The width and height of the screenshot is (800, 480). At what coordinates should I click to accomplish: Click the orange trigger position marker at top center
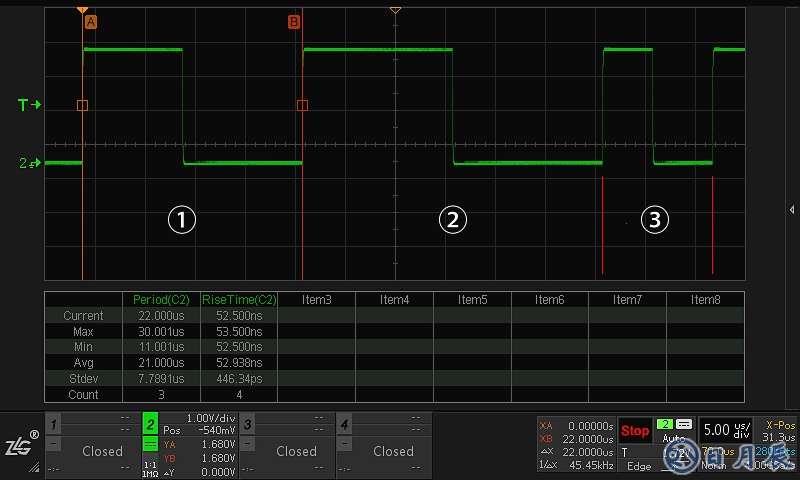coord(395,10)
